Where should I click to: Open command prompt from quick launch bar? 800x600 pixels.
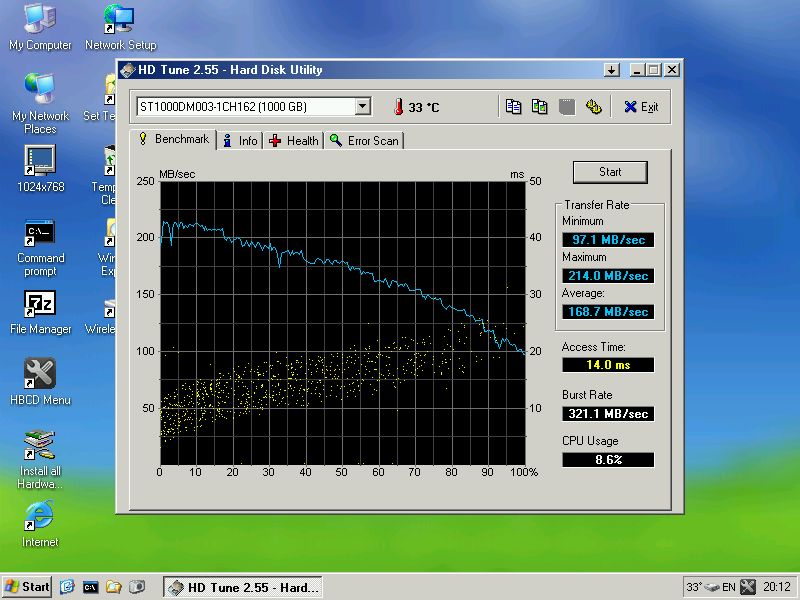[x=90, y=587]
